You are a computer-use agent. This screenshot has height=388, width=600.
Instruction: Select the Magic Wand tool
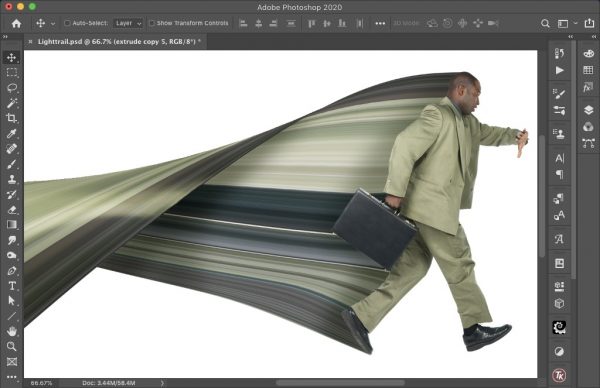click(x=11, y=103)
